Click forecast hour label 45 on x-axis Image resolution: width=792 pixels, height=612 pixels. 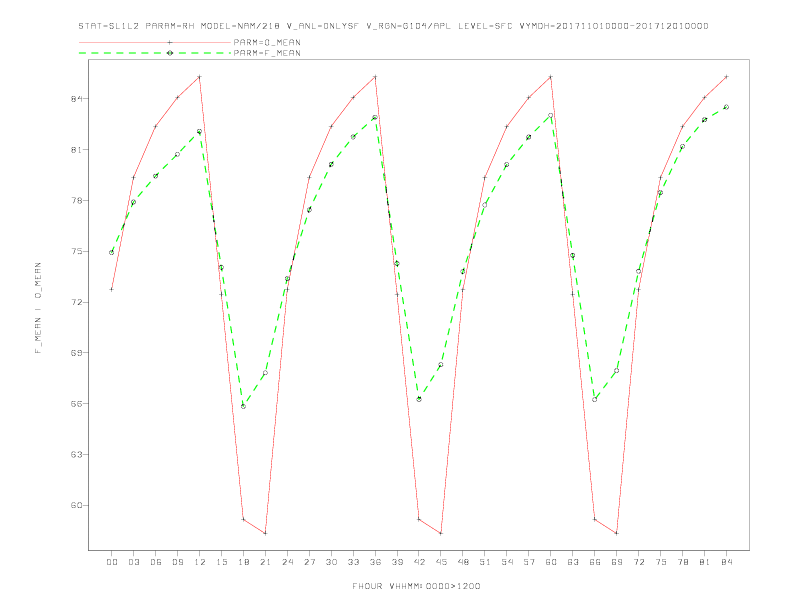(441, 562)
